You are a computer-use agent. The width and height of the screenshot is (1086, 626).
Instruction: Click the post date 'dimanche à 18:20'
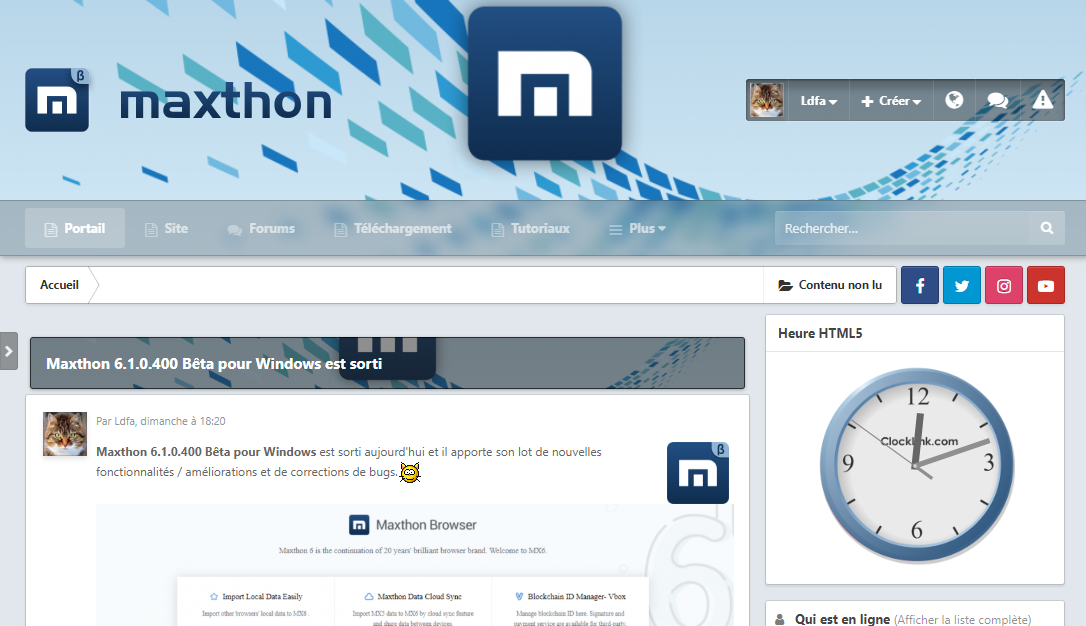click(183, 421)
